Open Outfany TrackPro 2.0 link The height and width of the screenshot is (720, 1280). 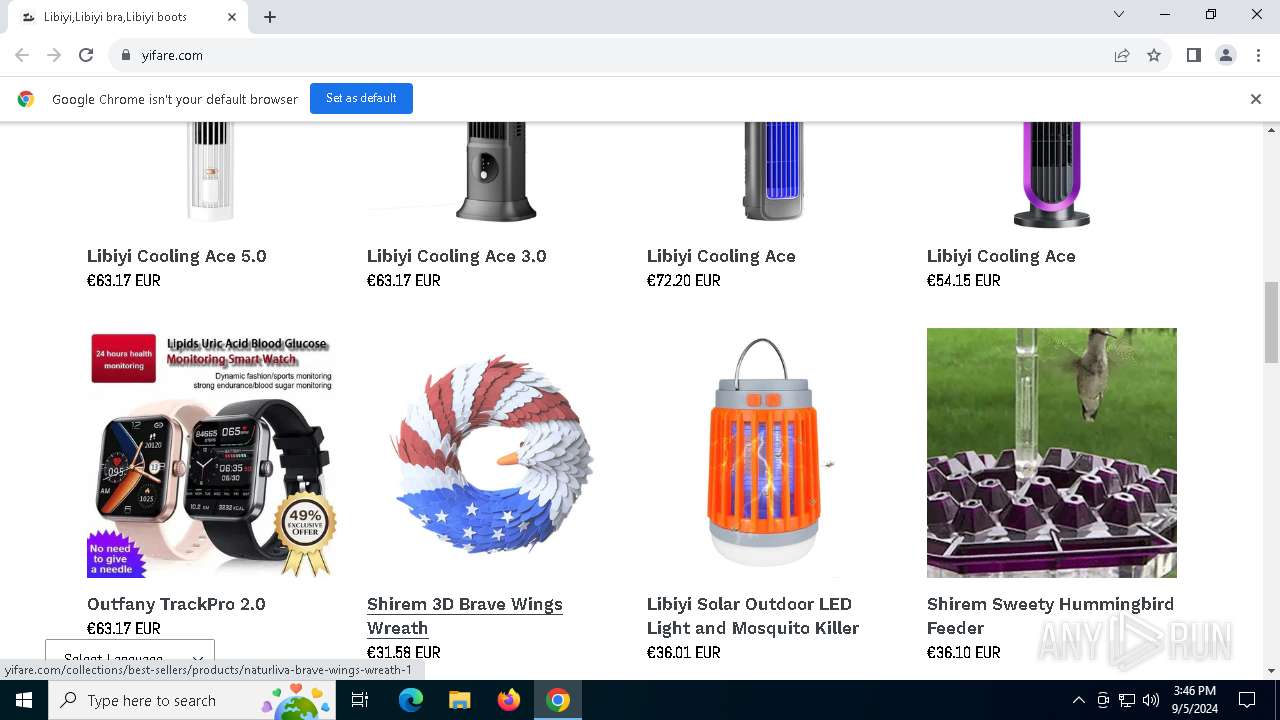coord(176,604)
